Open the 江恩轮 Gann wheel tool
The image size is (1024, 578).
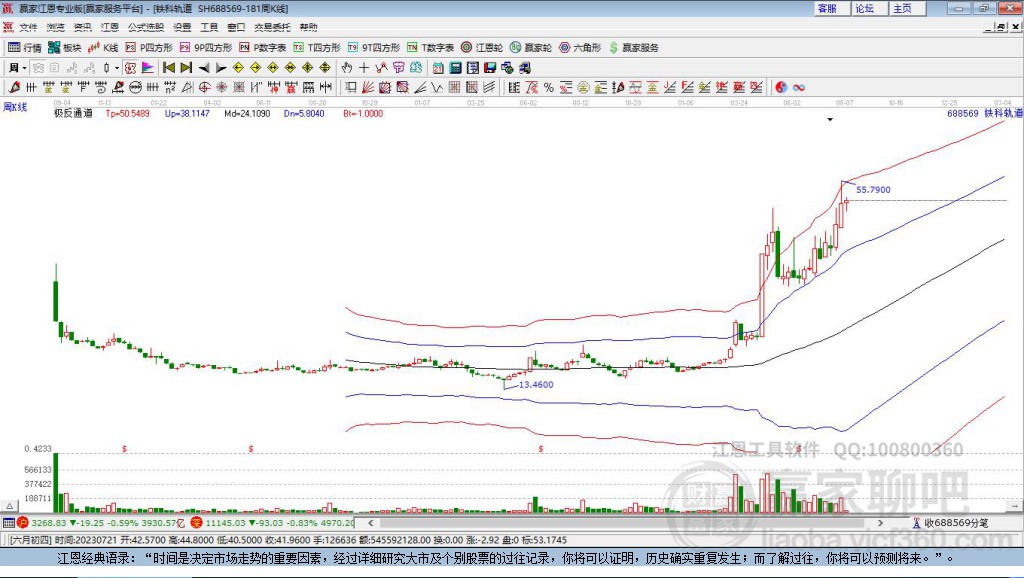(482, 48)
